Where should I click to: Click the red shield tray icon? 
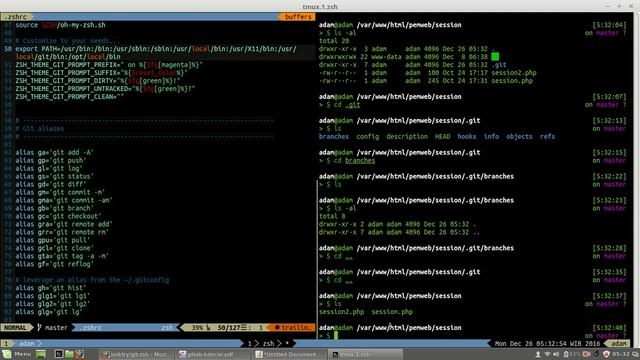[x=607, y=354]
